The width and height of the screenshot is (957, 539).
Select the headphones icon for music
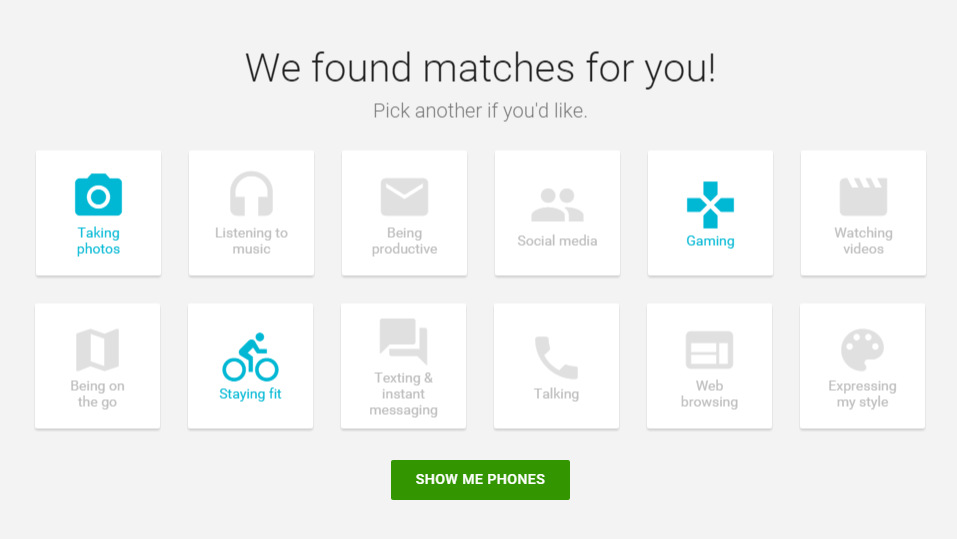click(251, 194)
